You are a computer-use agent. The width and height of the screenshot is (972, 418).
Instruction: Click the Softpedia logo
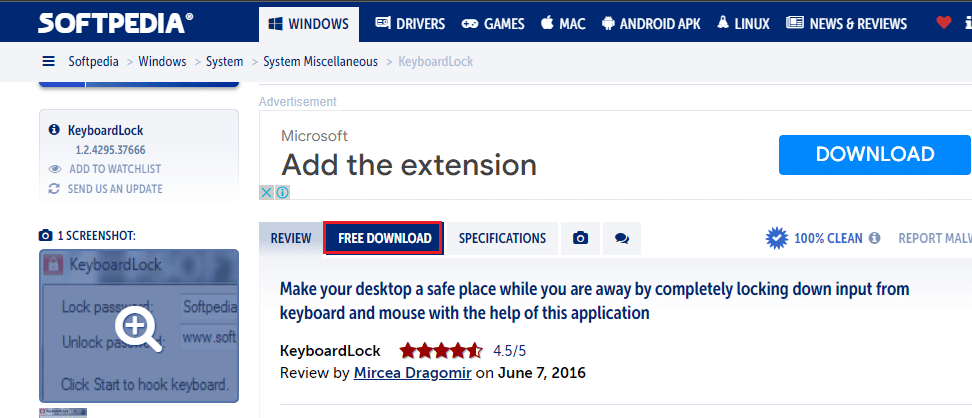(x=115, y=24)
